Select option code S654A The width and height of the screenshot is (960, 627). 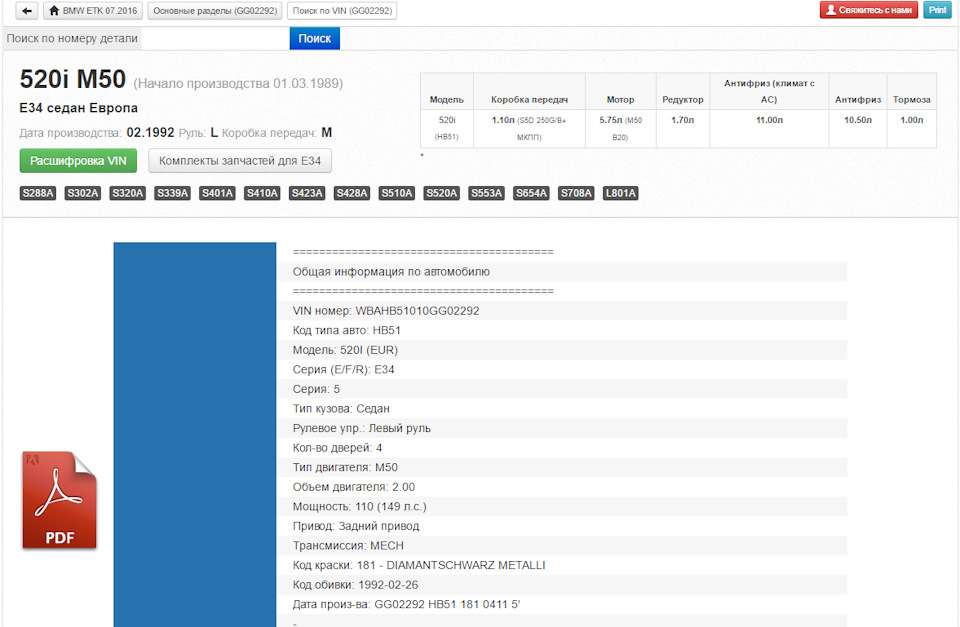[531, 193]
